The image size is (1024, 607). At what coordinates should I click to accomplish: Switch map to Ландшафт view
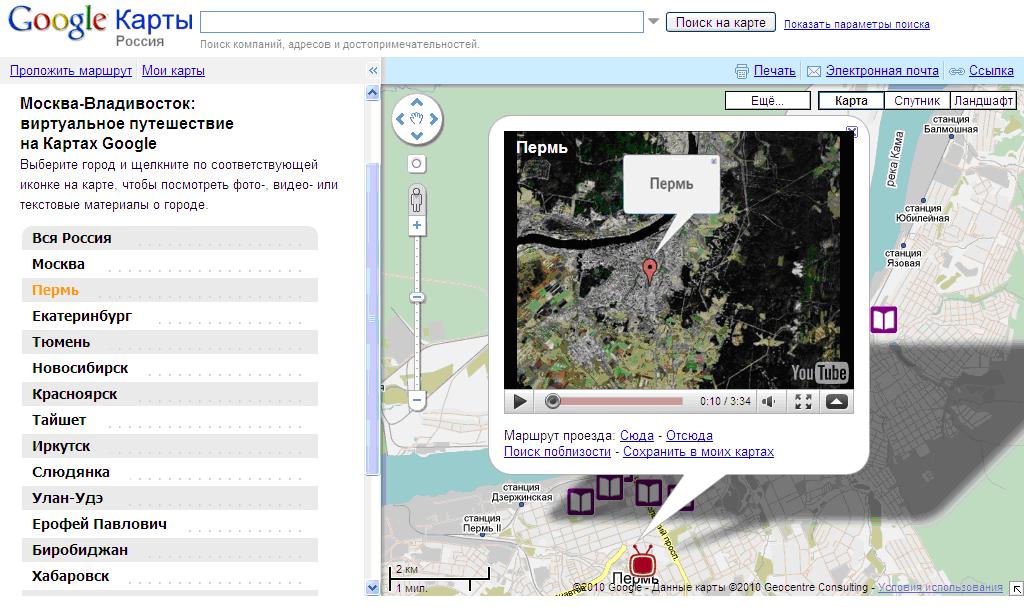(x=983, y=101)
